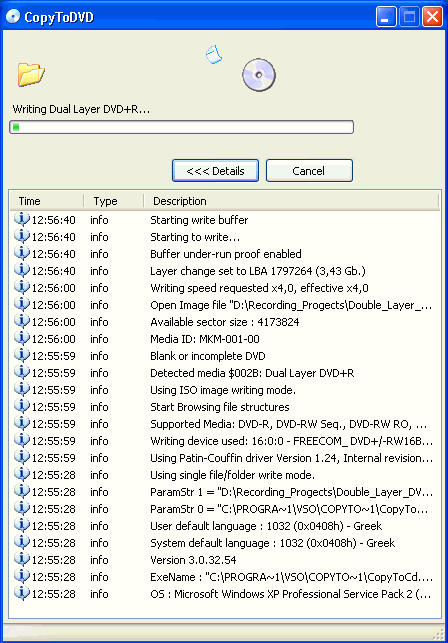Close the CopyToDVD window

(x=432, y=17)
